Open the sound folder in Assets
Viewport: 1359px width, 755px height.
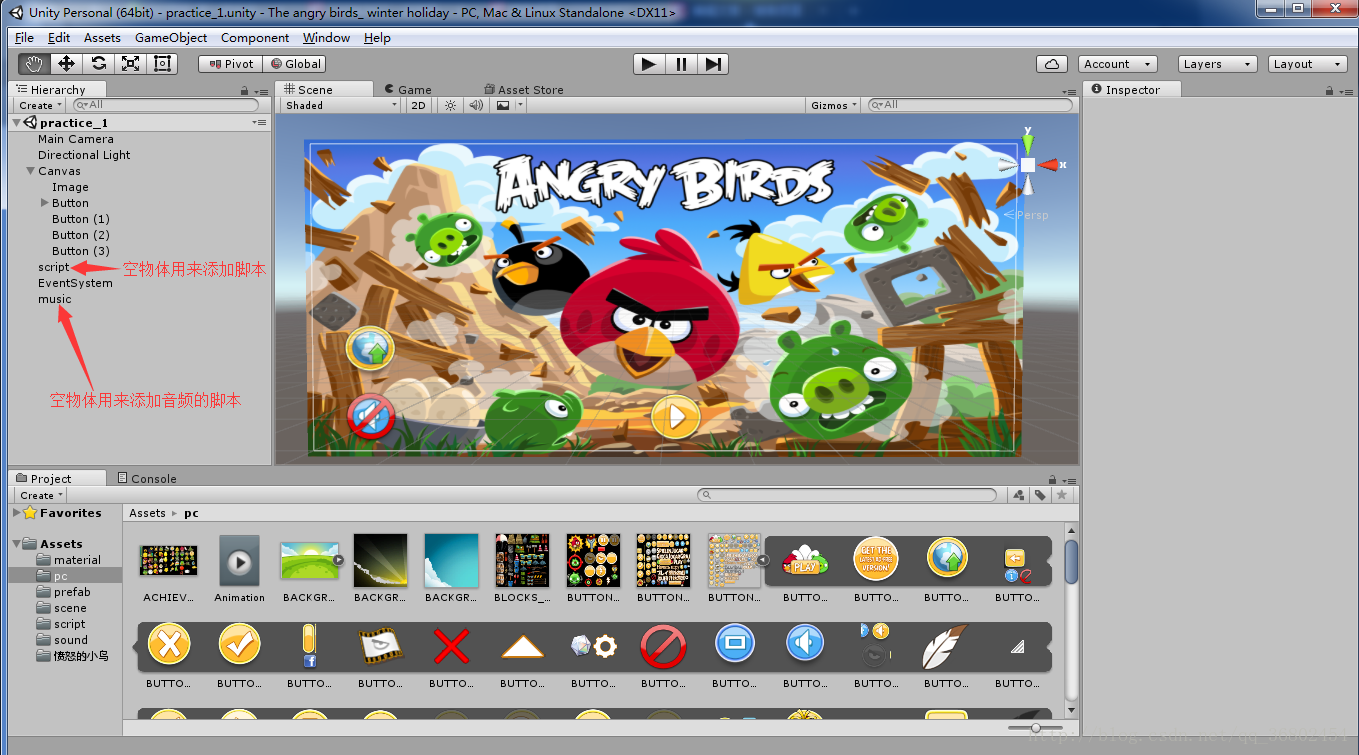coord(71,640)
